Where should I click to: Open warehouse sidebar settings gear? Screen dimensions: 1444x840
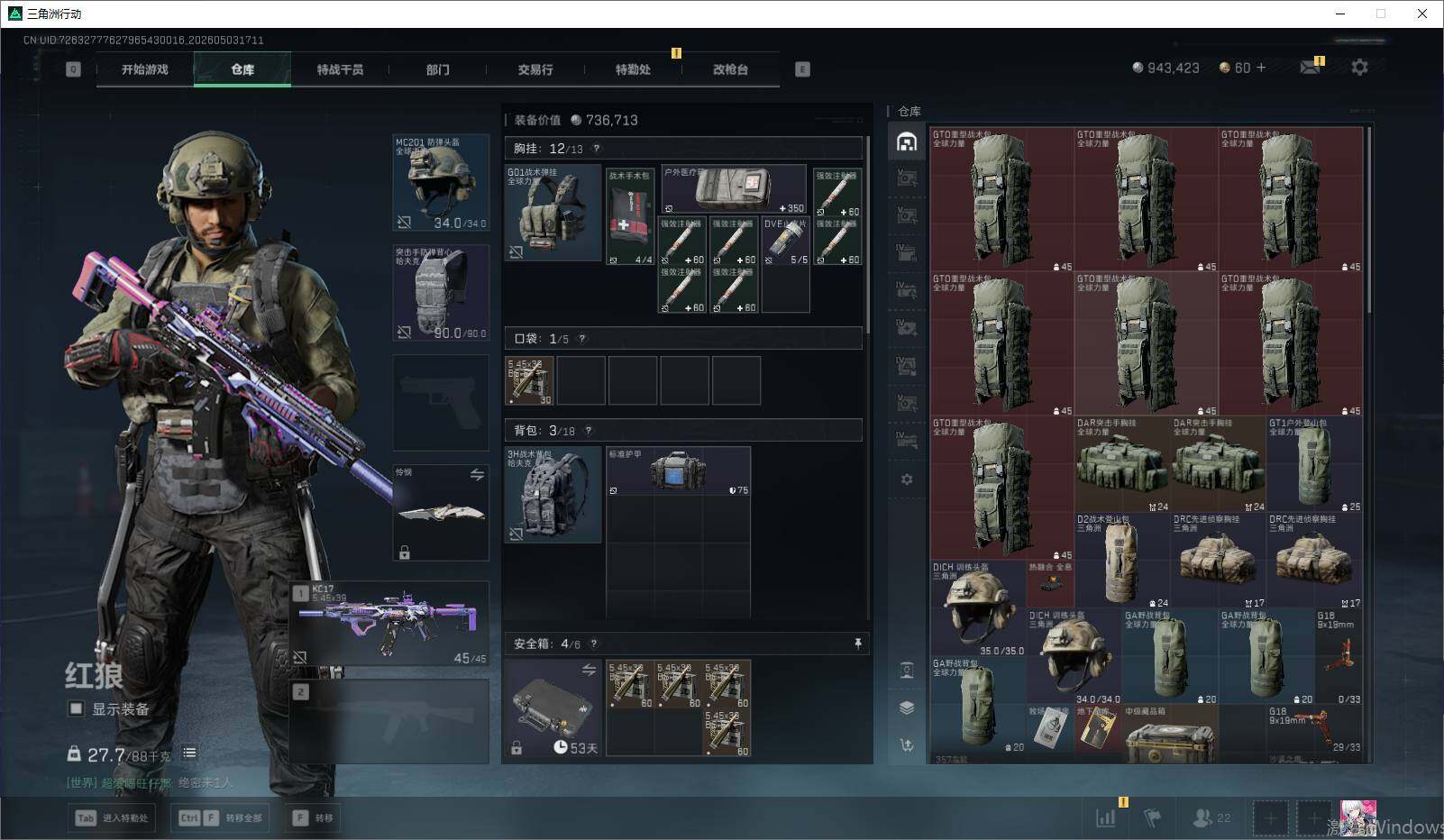(907, 479)
